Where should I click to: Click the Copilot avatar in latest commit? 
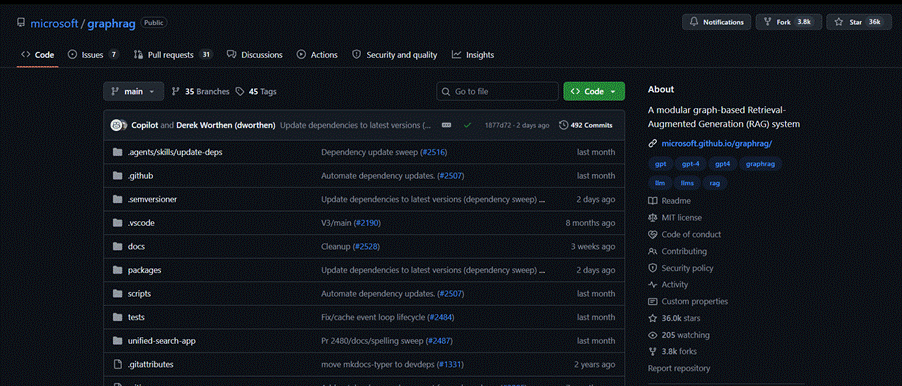click(x=116, y=125)
